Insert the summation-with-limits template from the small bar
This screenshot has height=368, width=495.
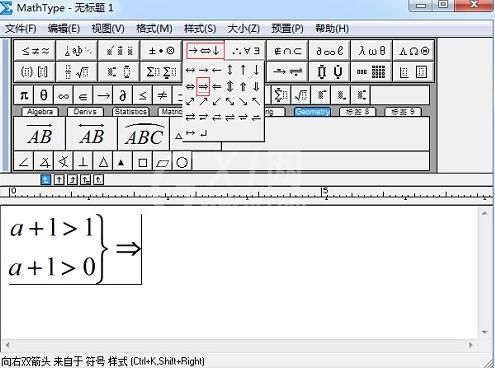[281, 96]
